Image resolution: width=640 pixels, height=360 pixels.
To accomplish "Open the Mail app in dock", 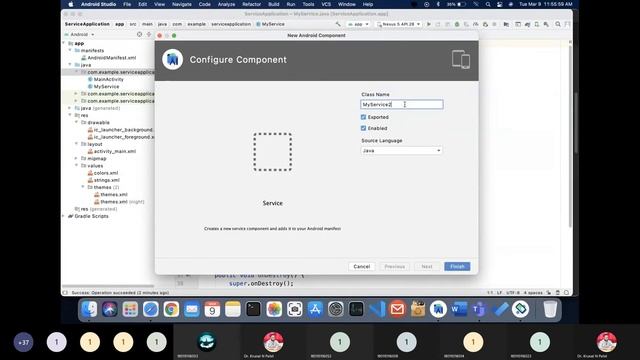I will point(192,309).
